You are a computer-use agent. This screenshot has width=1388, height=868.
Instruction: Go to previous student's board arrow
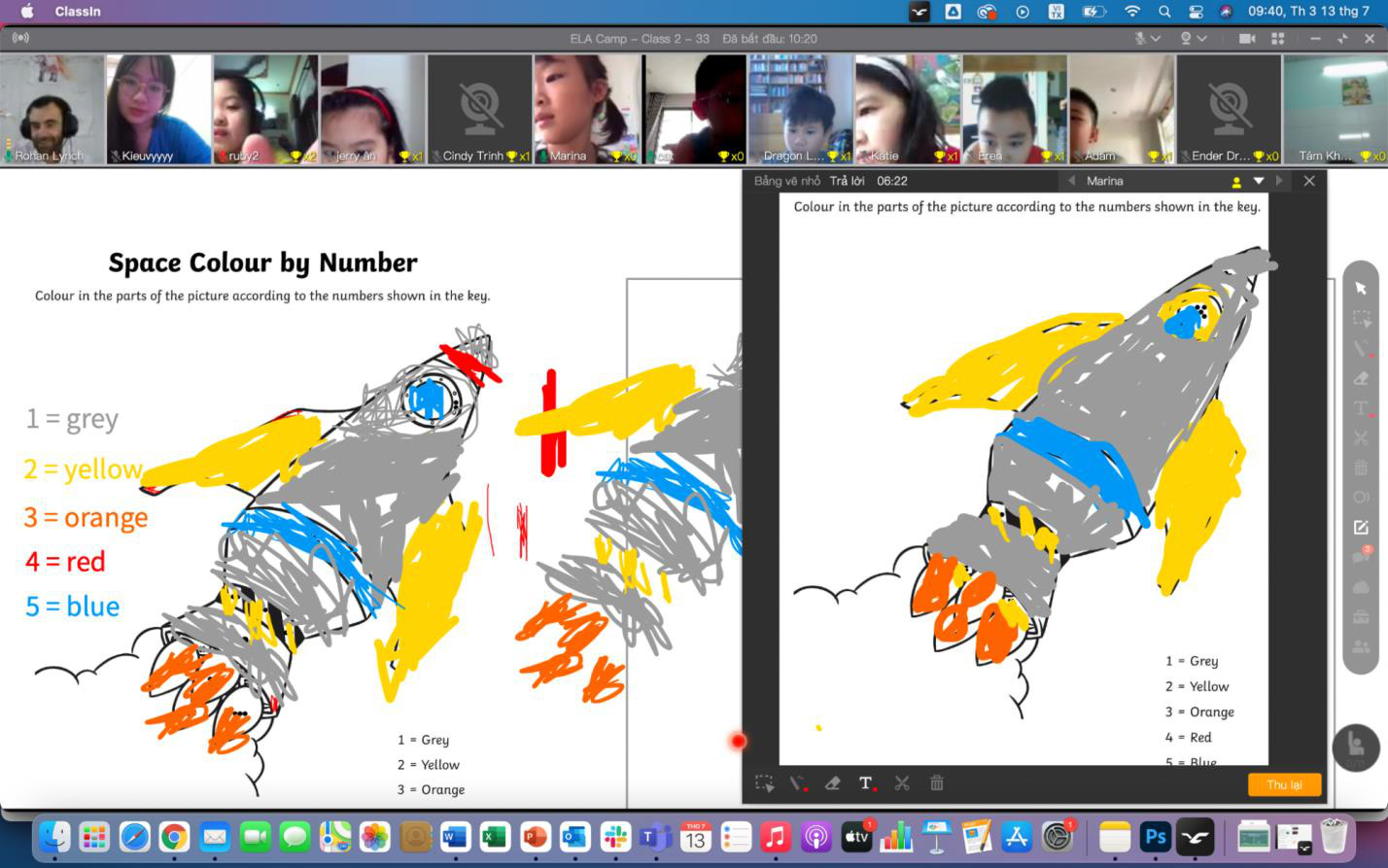pyautogui.click(x=1071, y=181)
